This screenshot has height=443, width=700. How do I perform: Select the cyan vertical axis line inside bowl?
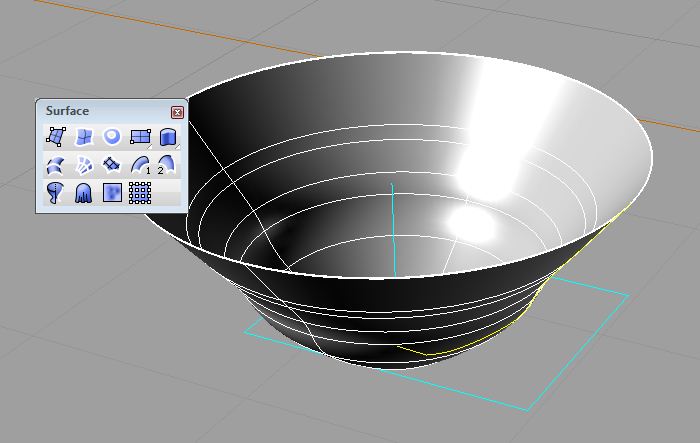tap(393, 232)
